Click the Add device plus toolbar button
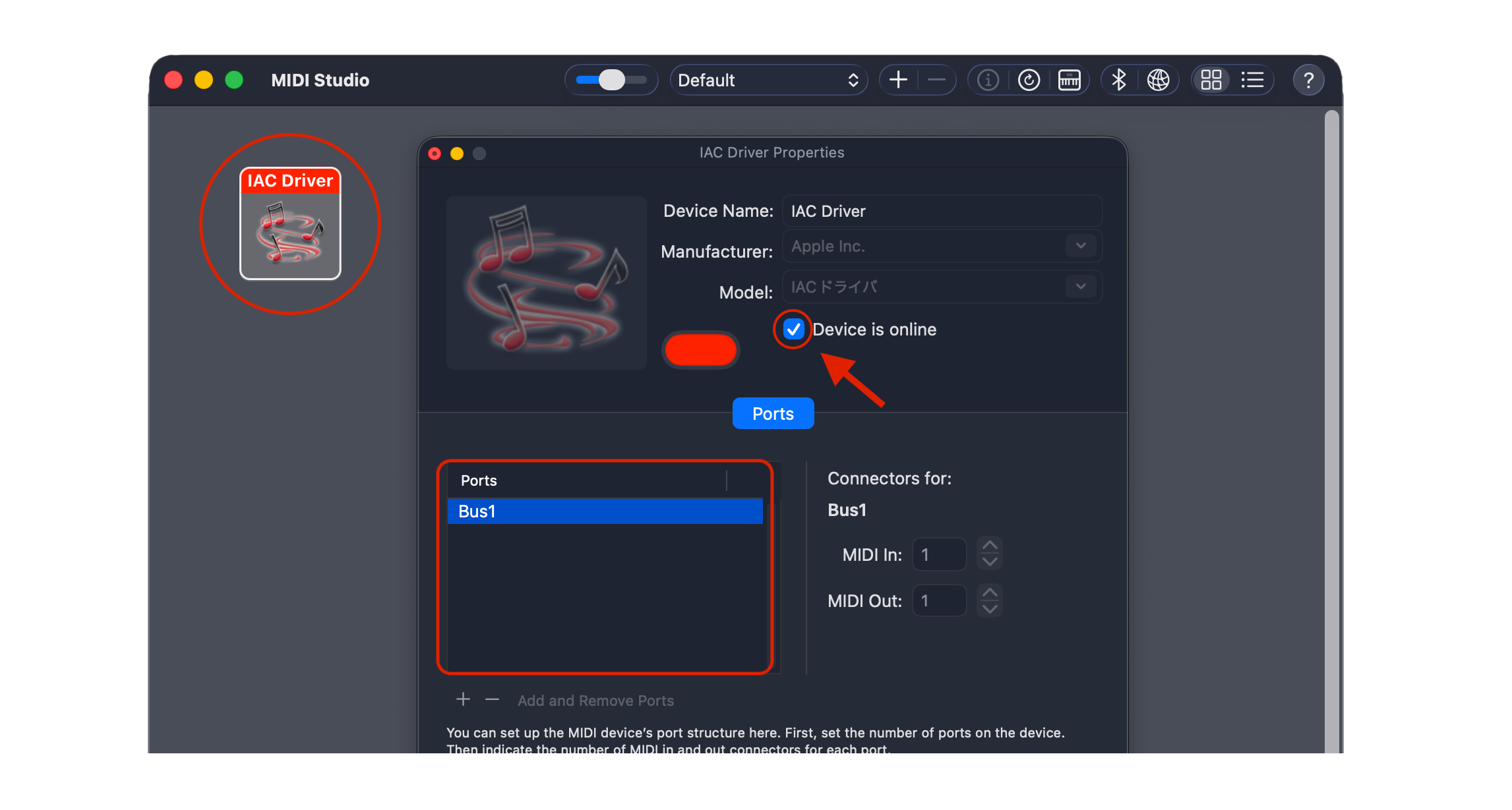The width and height of the screenshot is (1512, 810). pos(898,80)
